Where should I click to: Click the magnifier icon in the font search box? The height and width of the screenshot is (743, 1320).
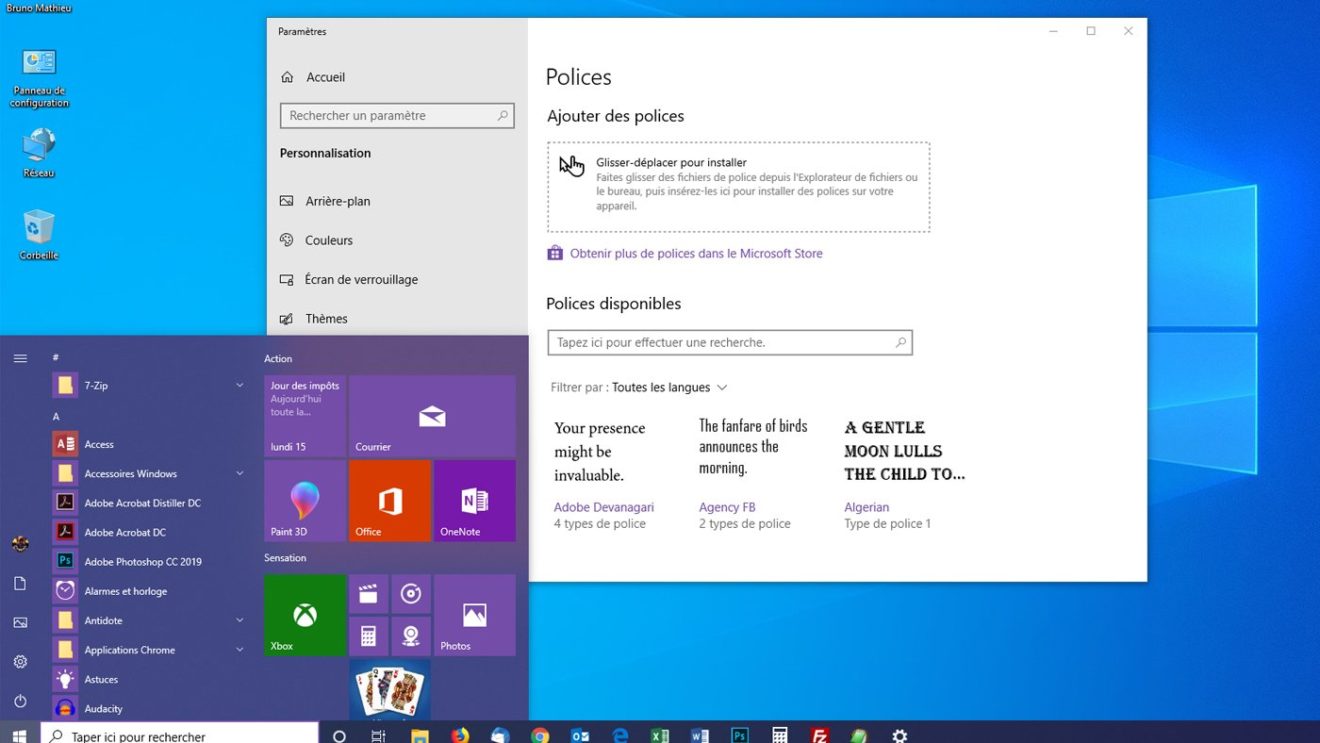tap(900, 342)
